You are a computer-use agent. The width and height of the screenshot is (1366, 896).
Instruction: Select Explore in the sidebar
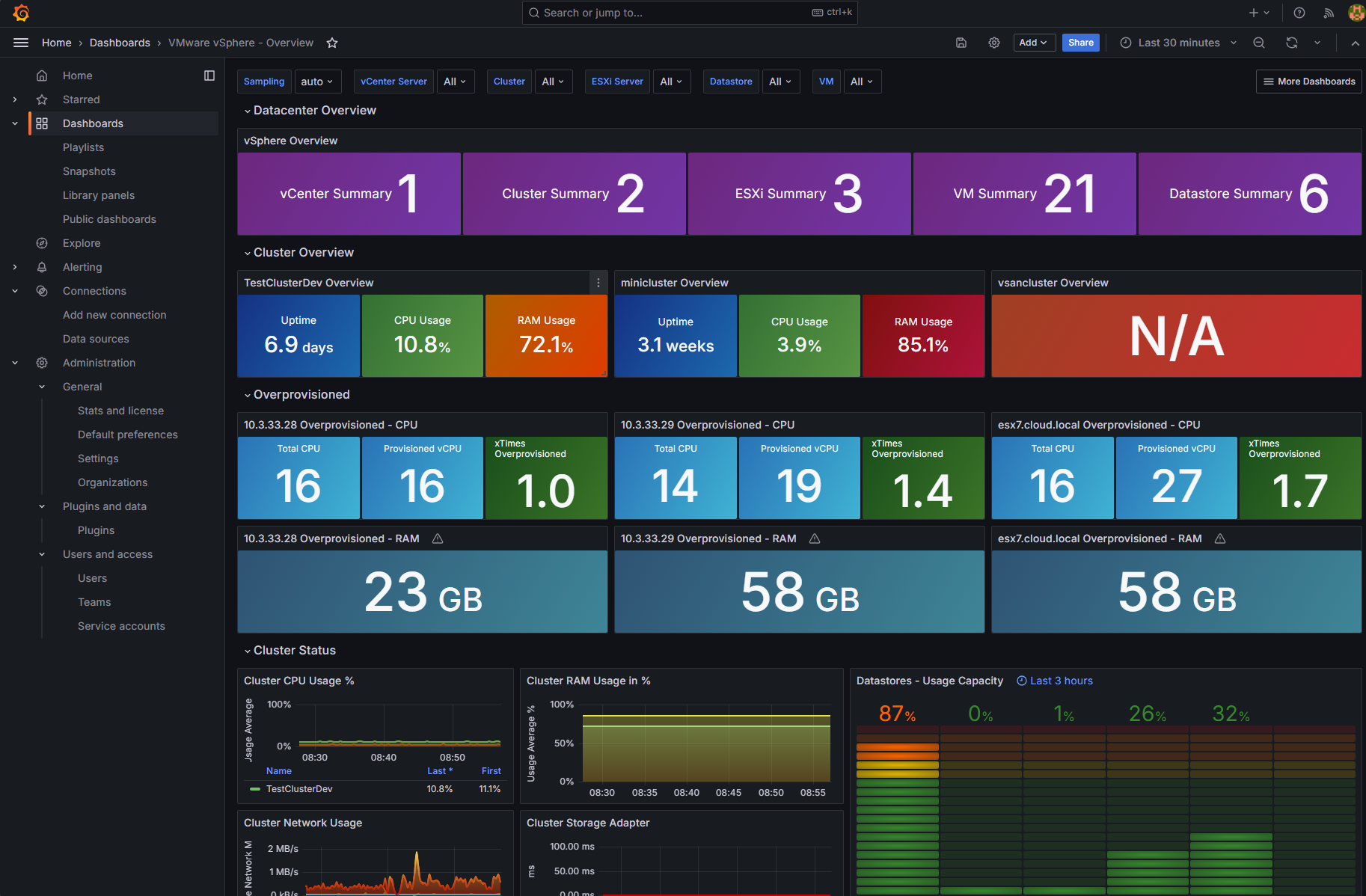point(82,243)
